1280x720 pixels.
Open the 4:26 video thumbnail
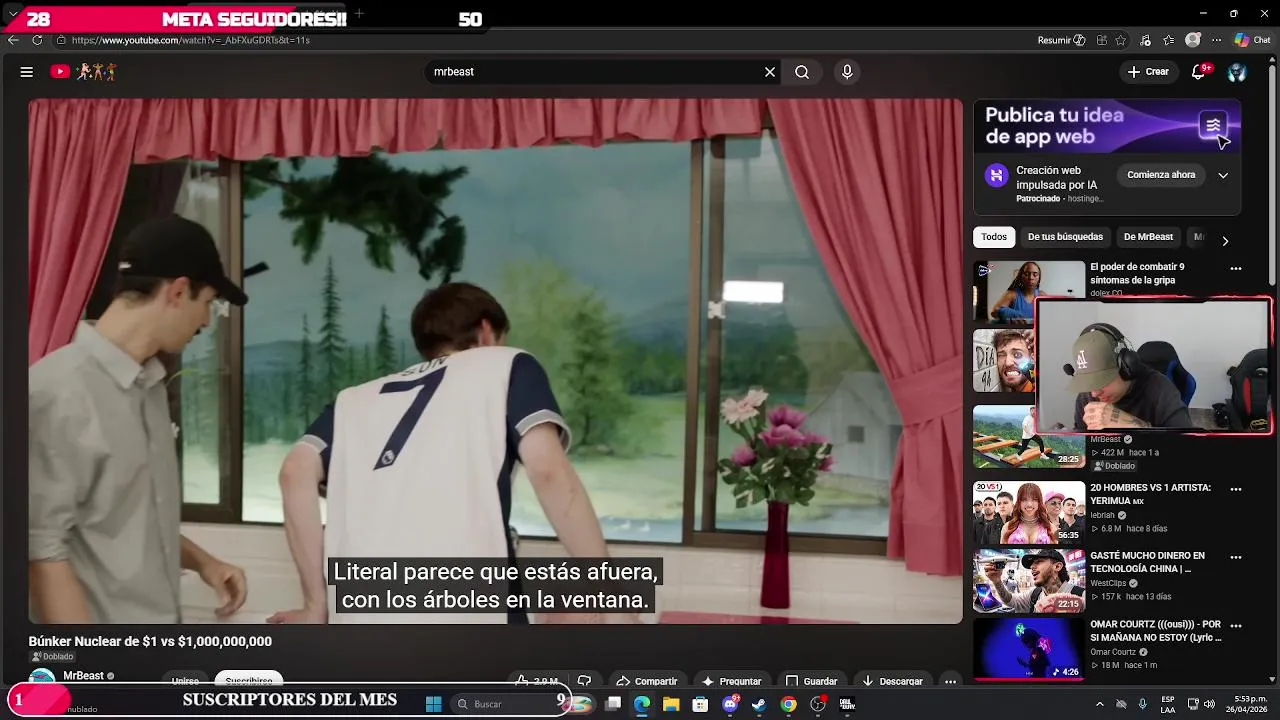[x=1029, y=648]
